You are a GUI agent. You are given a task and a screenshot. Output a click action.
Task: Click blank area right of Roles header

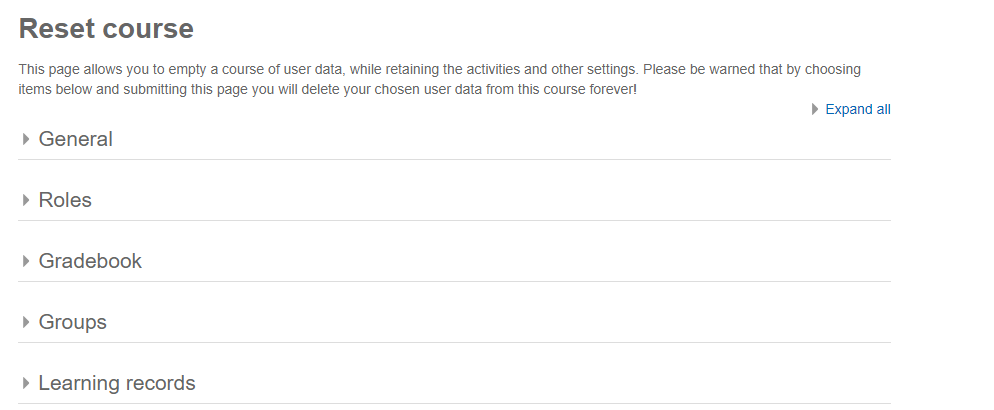tap(500, 201)
